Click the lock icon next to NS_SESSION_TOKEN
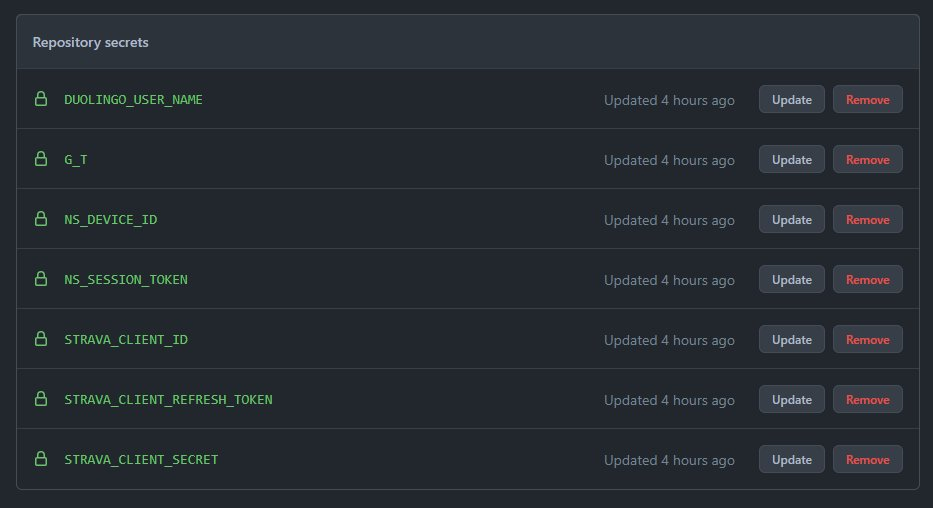933x508 pixels. (41, 279)
